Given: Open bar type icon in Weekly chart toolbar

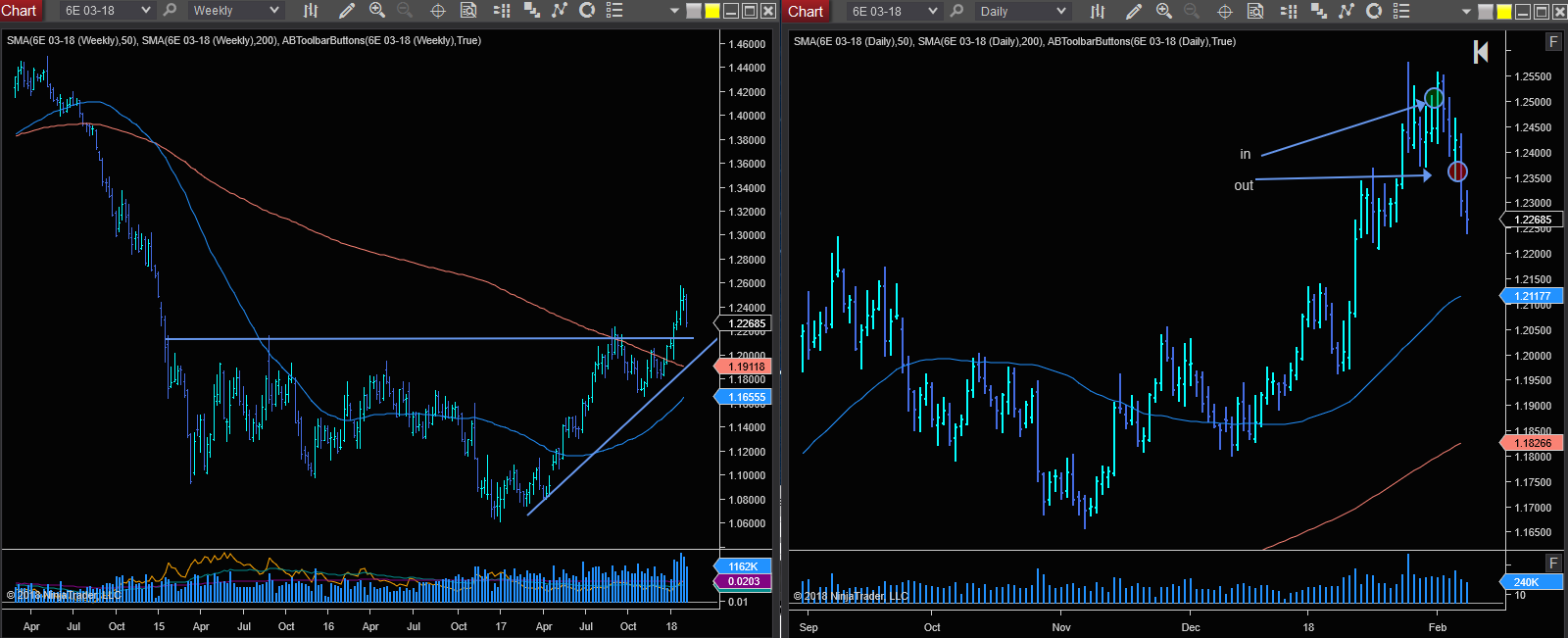Looking at the screenshot, I should point(311,11).
